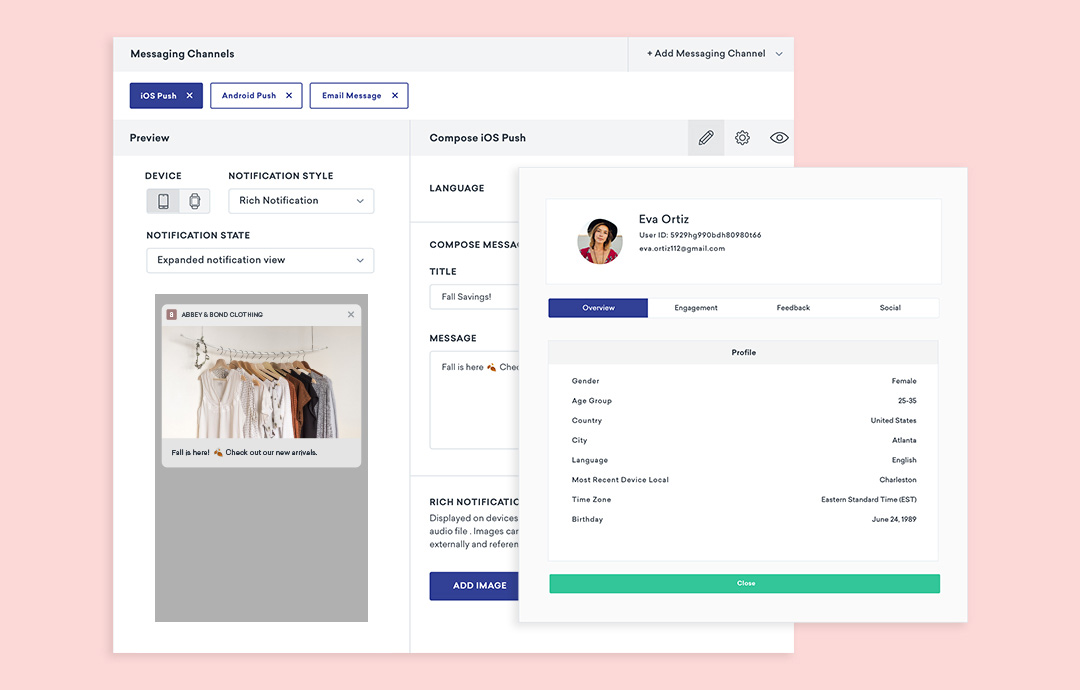The height and width of the screenshot is (690, 1080).
Task: Dismiss the Abbey & Bond notification preview
Action: click(351, 315)
